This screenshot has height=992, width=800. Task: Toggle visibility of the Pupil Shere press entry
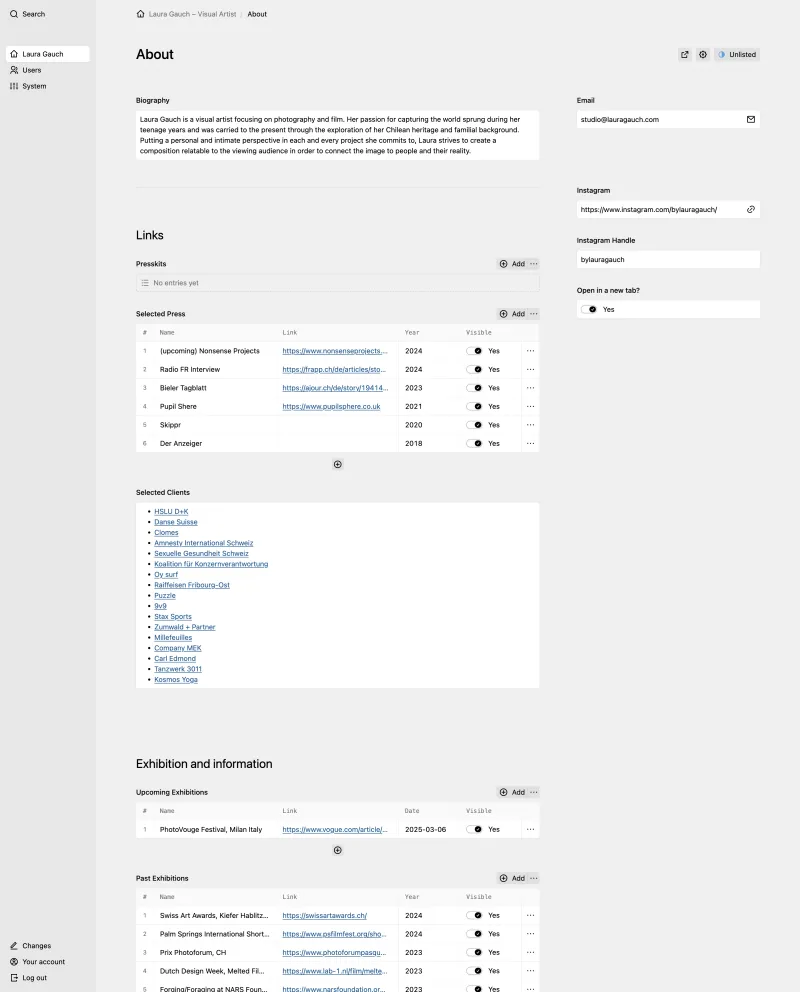tap(477, 406)
